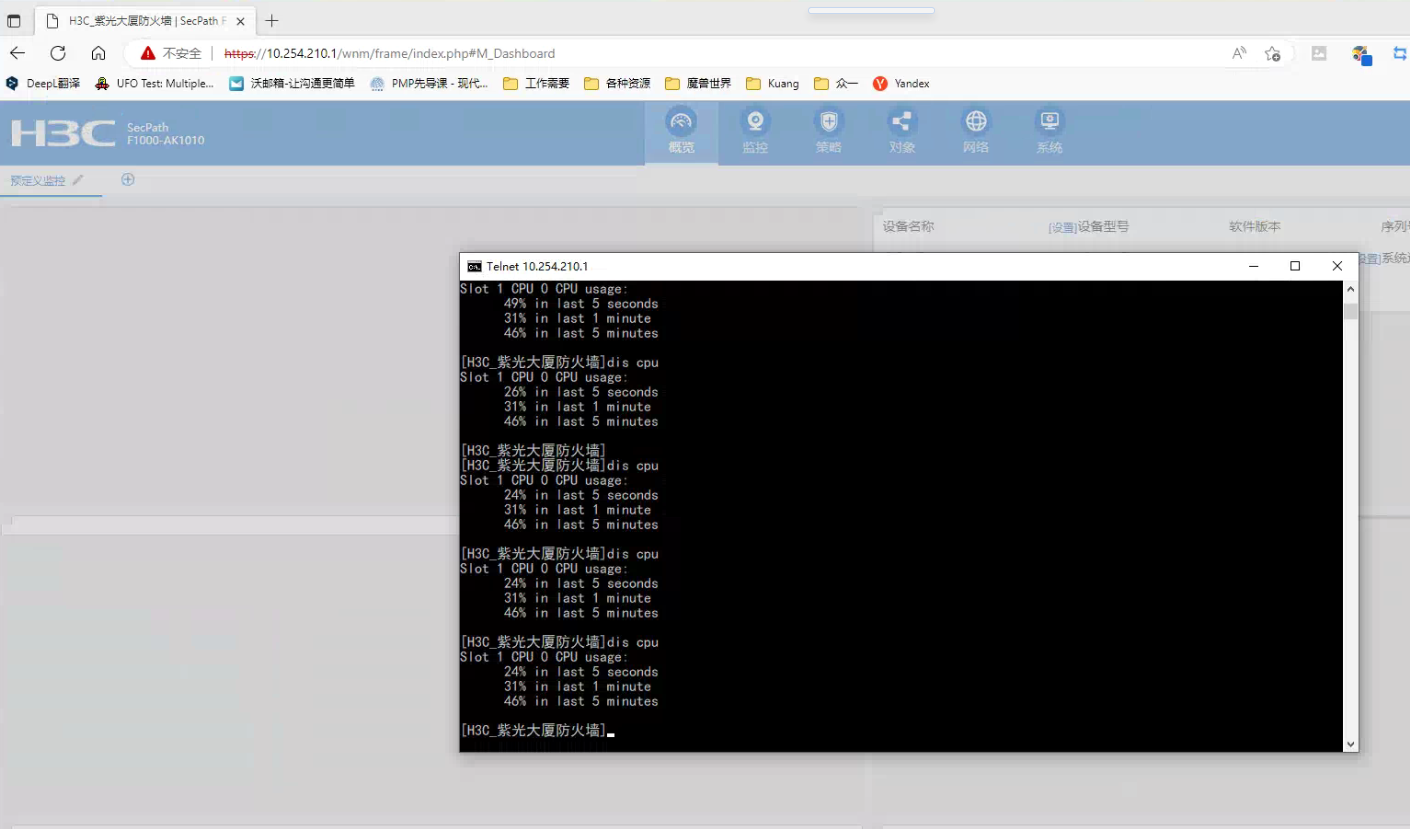Click the Telnet 10.254.210.1 title bar
This screenshot has height=829, width=1410.
coord(538,266)
